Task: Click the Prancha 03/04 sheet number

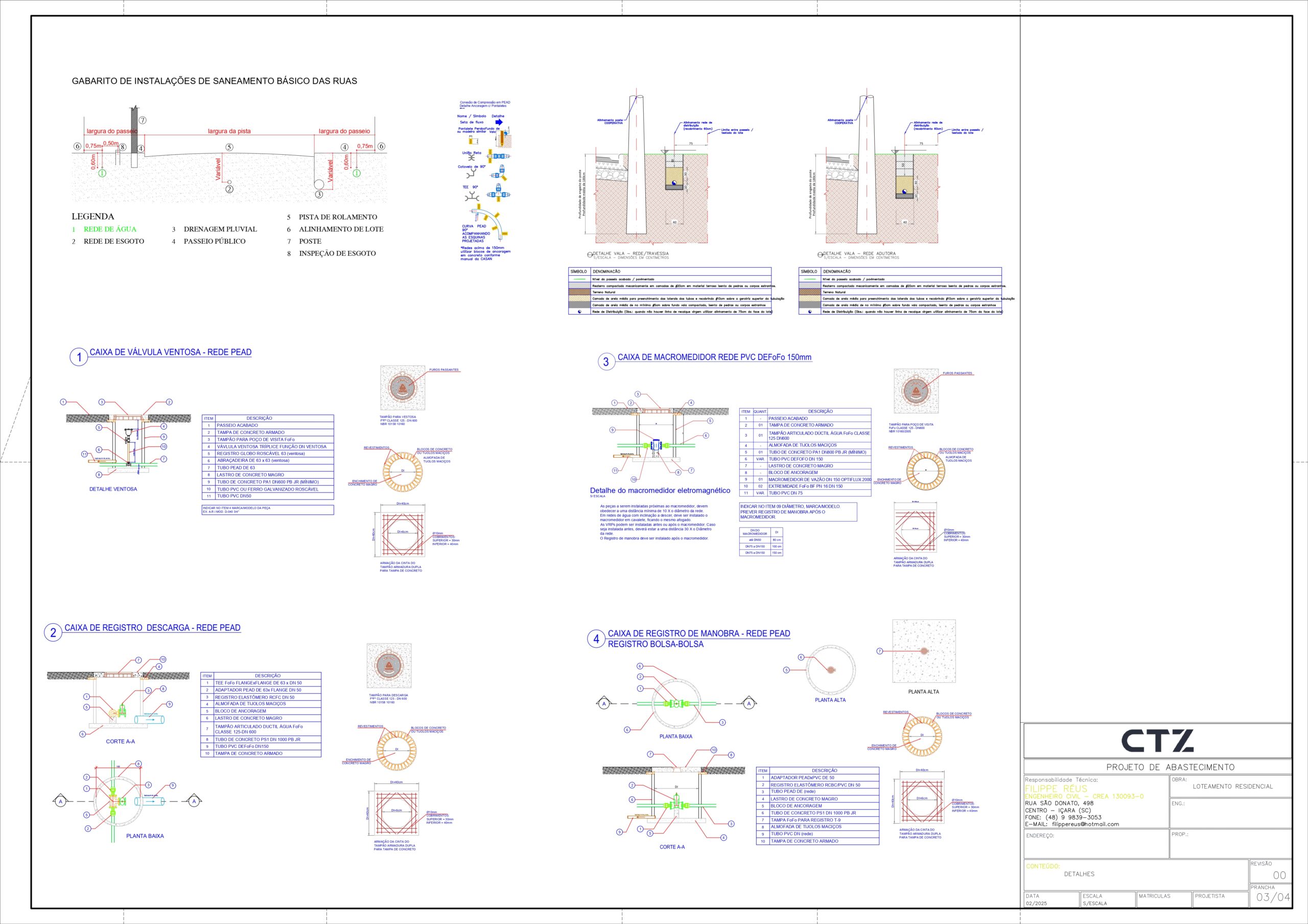Action: click(x=1272, y=897)
